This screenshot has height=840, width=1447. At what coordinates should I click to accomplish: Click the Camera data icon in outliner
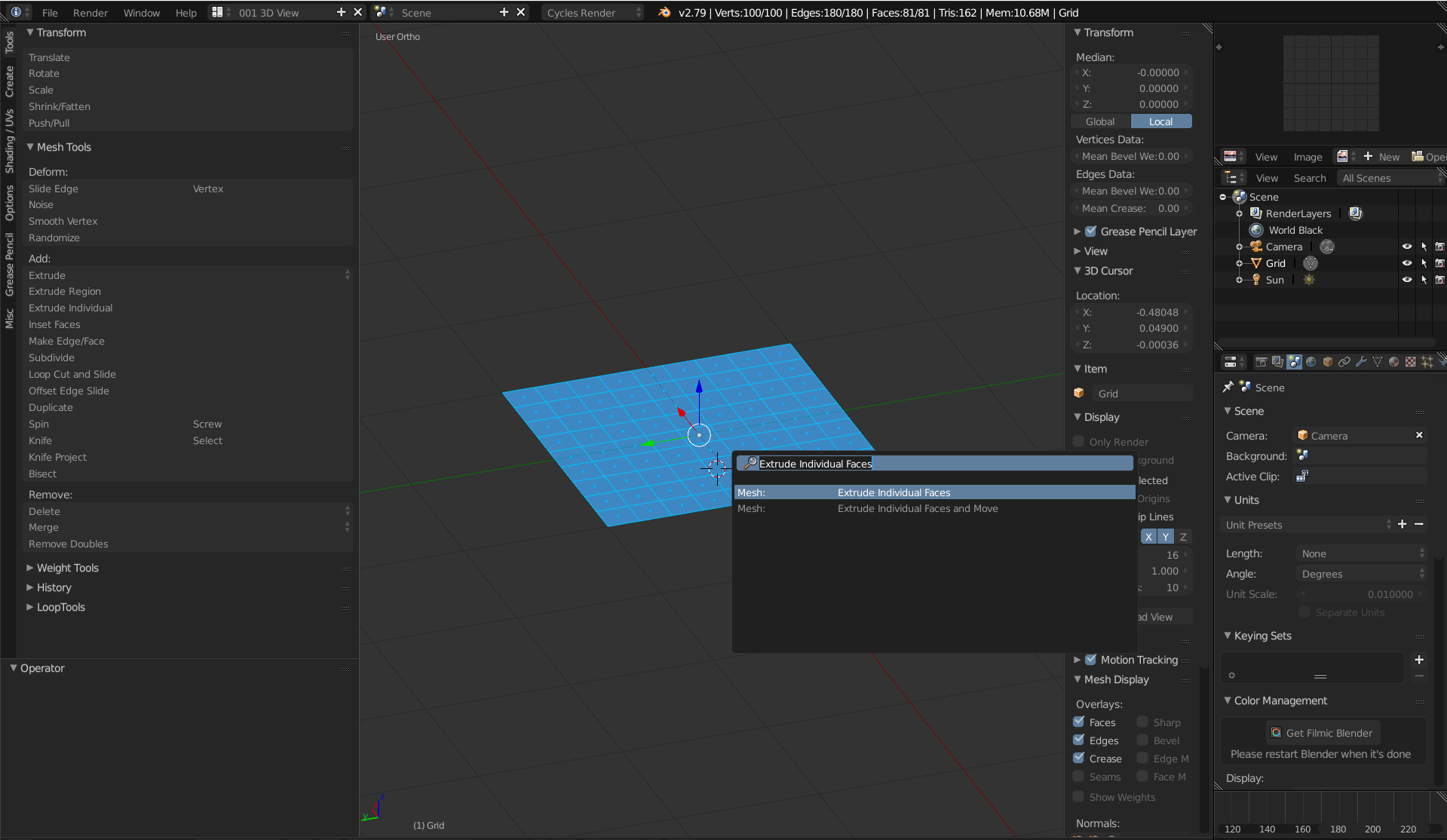point(1328,247)
